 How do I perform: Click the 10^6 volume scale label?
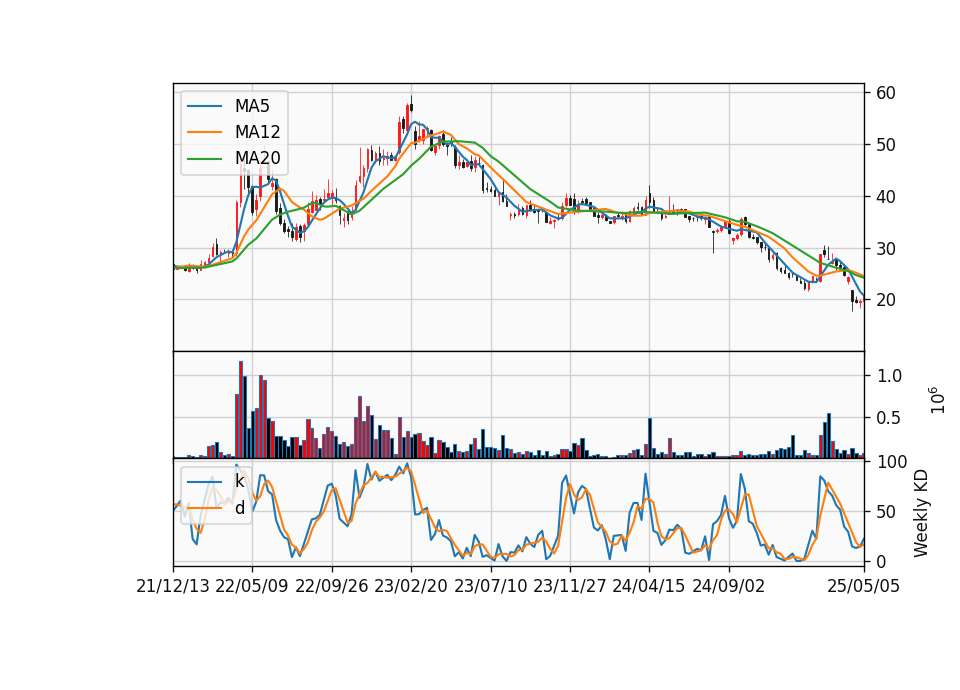937,400
